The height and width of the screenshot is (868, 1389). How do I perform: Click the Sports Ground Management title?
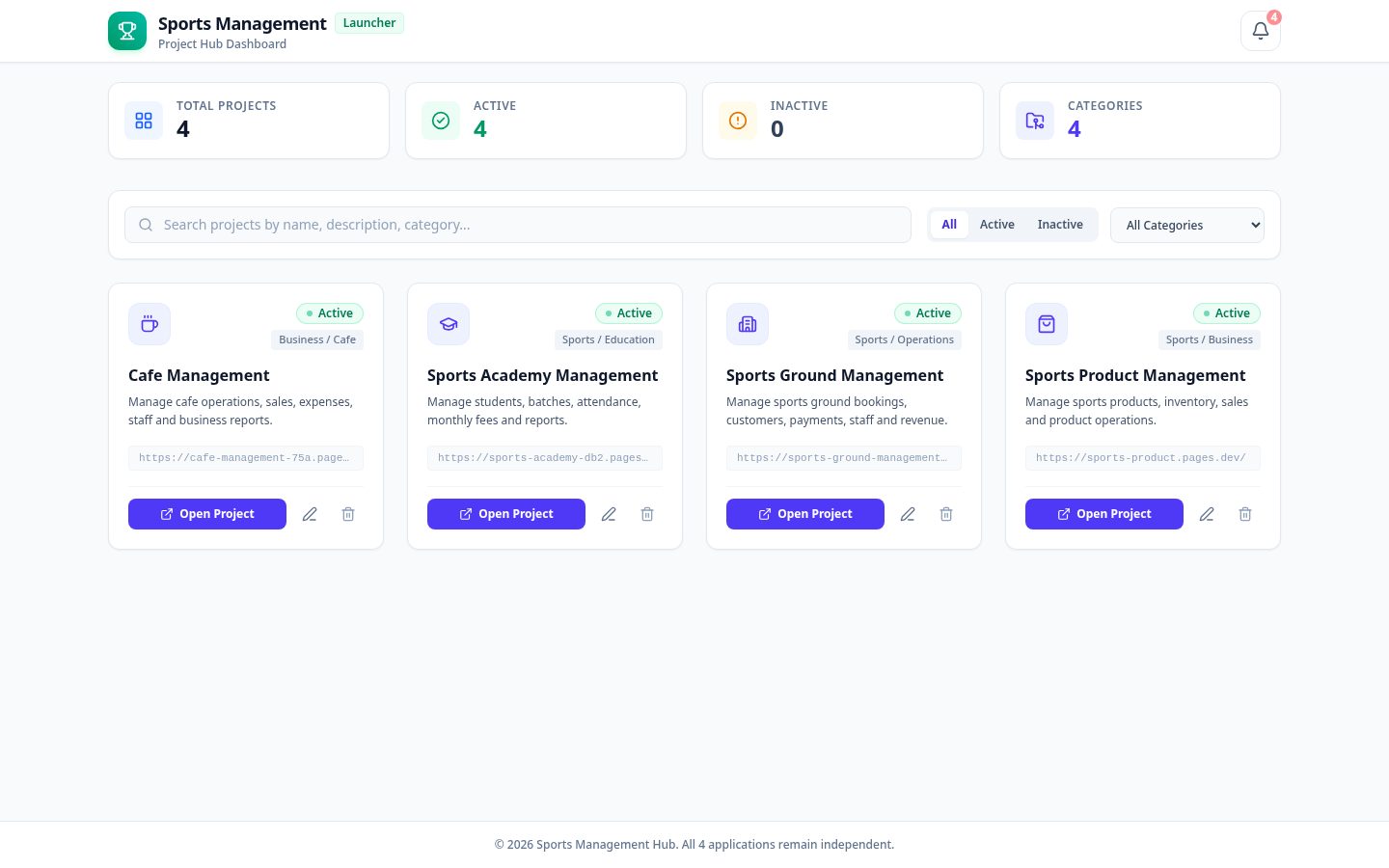834,375
